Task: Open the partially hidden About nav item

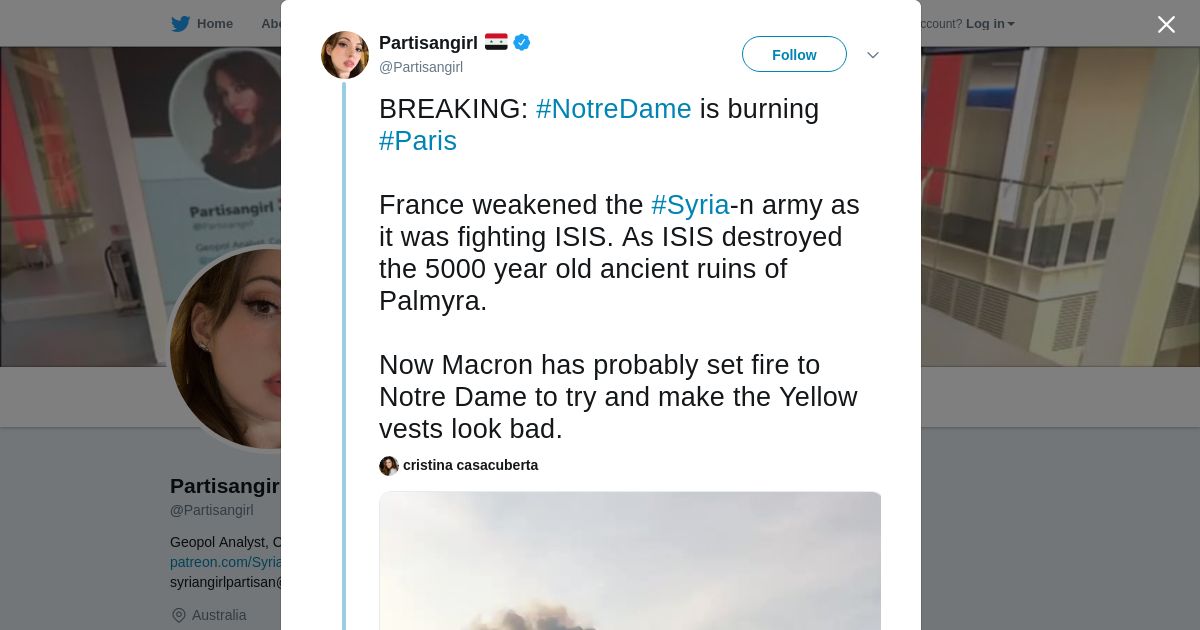Action: coord(271,24)
